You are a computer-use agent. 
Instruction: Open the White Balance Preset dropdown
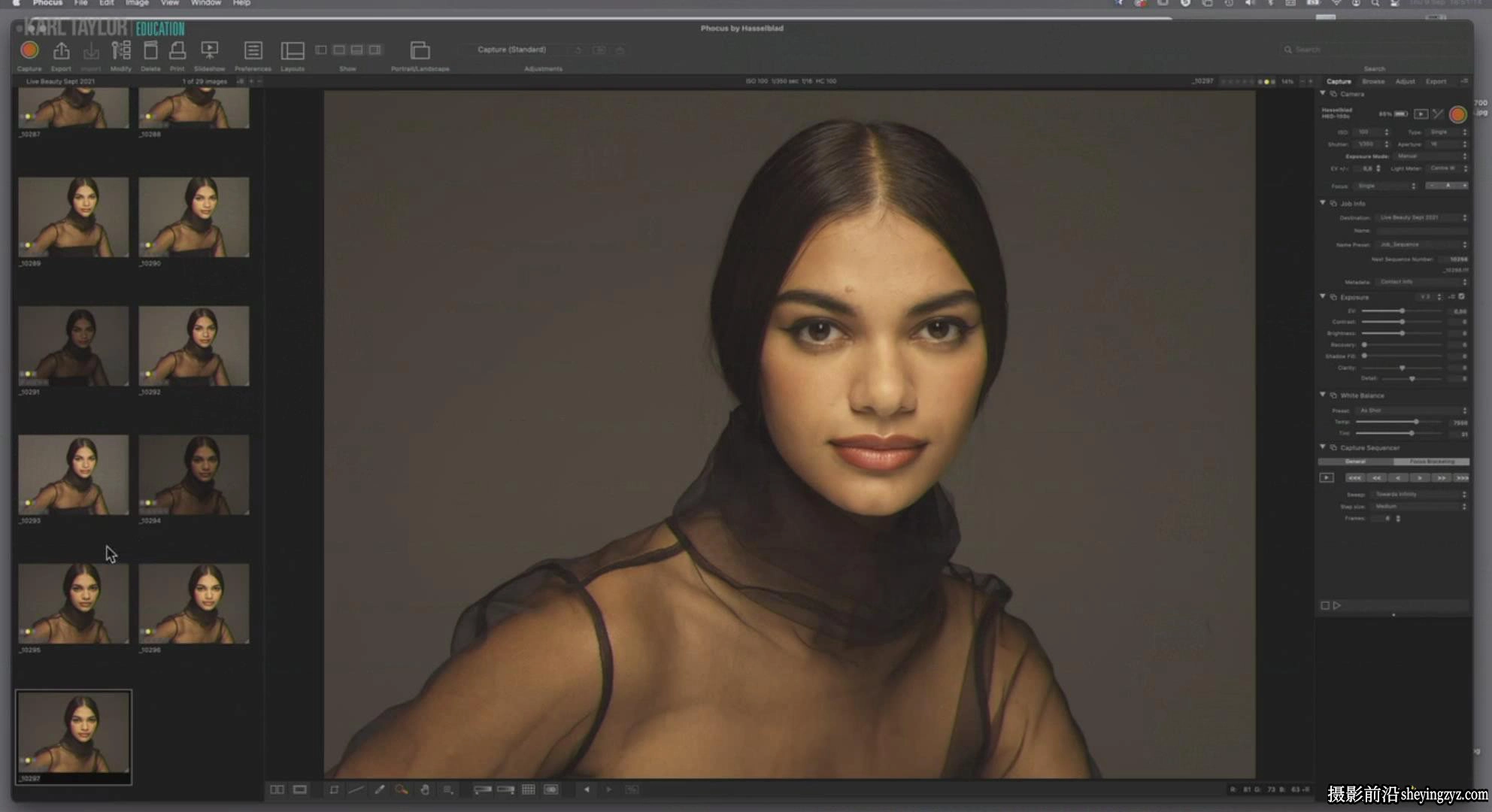1412,411
